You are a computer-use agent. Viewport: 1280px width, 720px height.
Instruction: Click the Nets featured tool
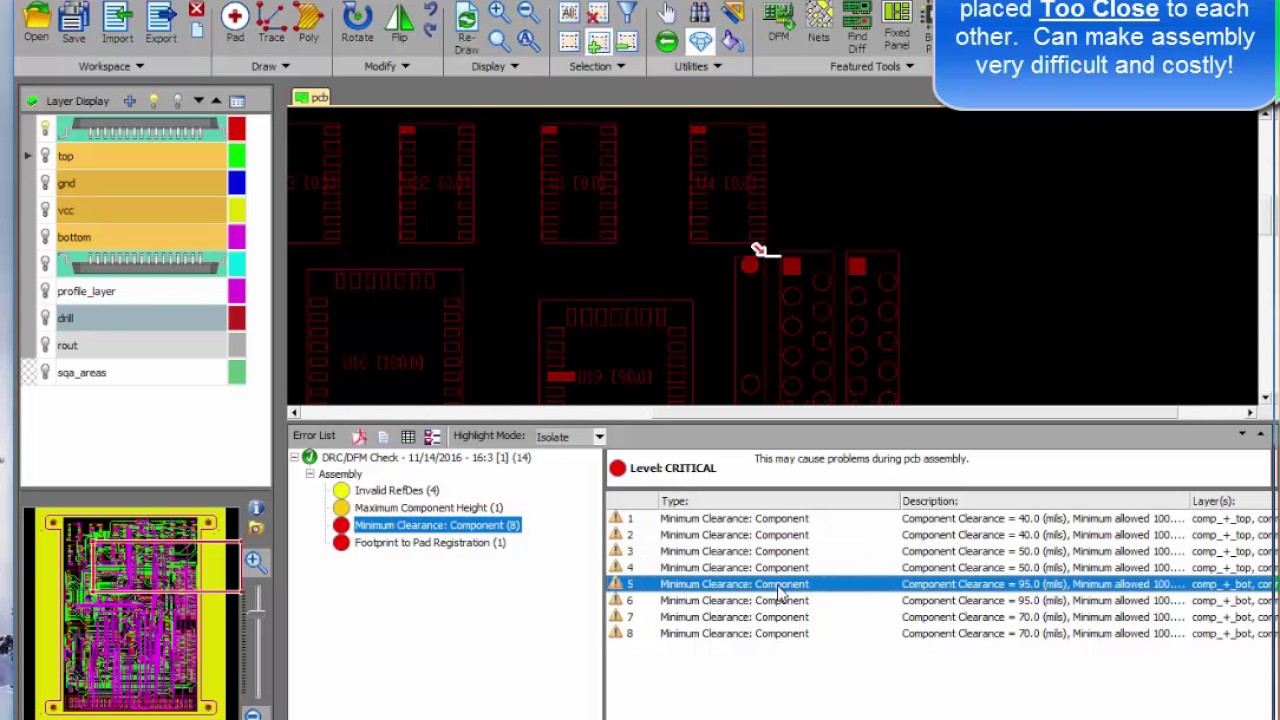click(818, 21)
